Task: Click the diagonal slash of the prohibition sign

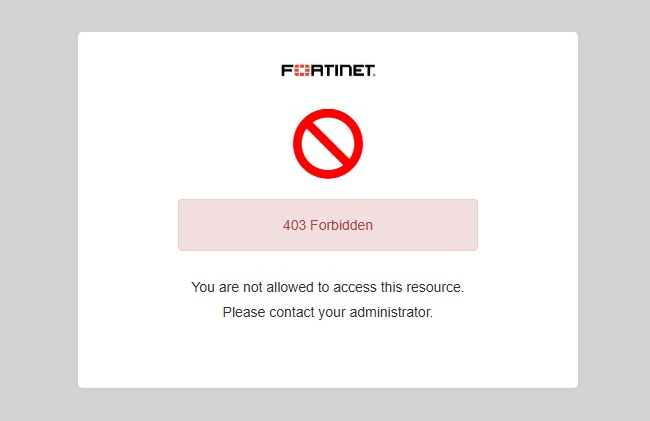Action: point(328,144)
